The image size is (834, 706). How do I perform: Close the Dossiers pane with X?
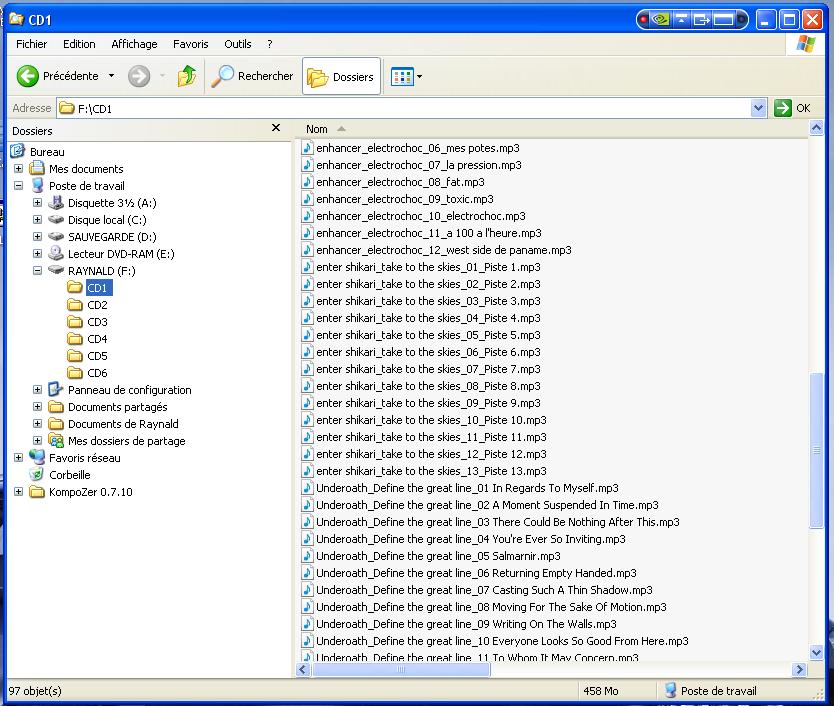coord(276,128)
